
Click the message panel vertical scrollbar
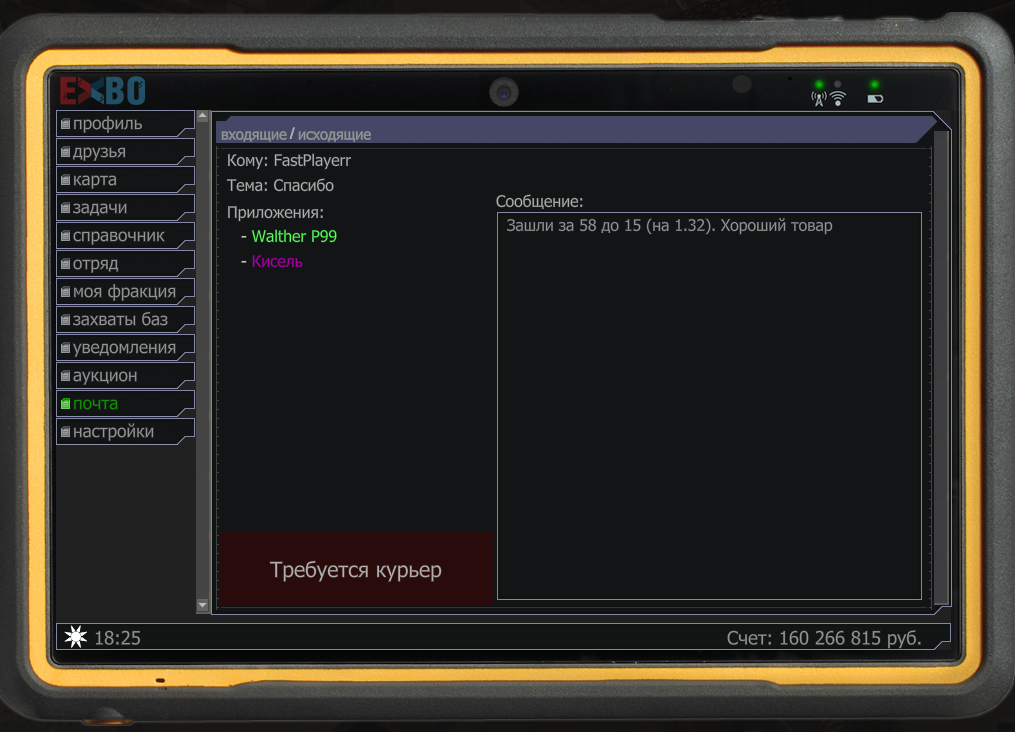[940, 368]
